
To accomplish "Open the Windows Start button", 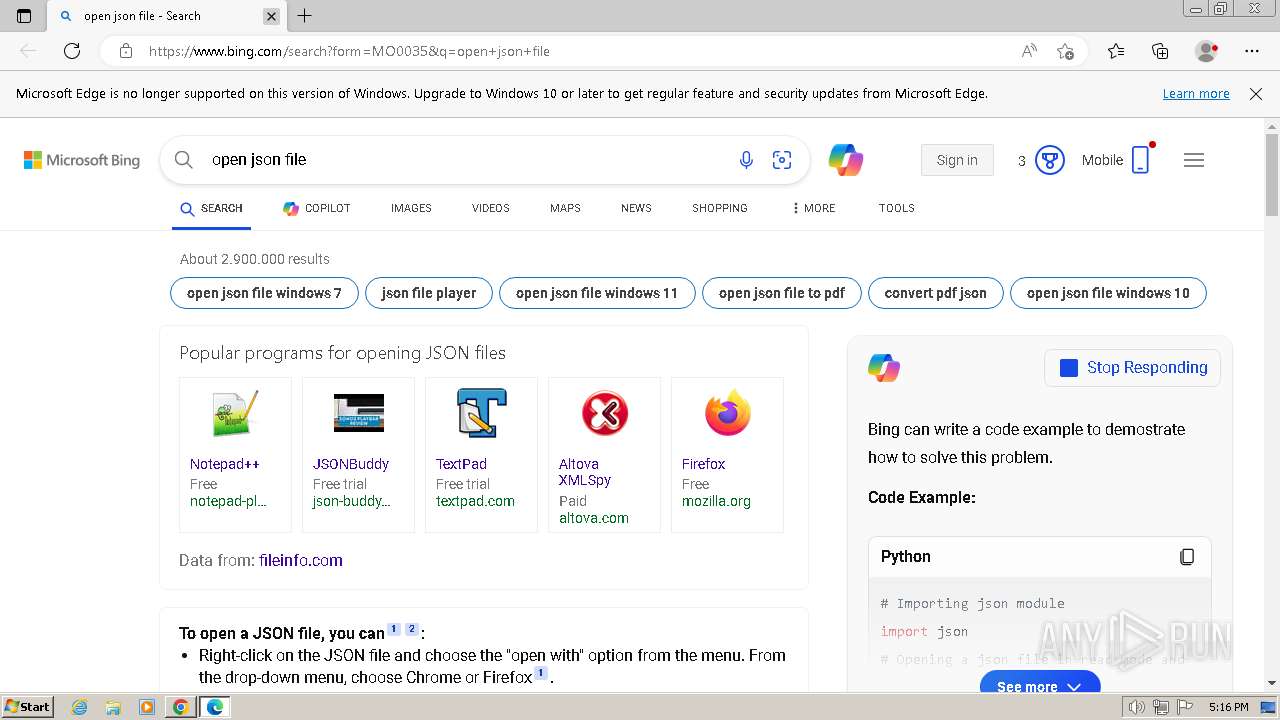I will coord(28,707).
